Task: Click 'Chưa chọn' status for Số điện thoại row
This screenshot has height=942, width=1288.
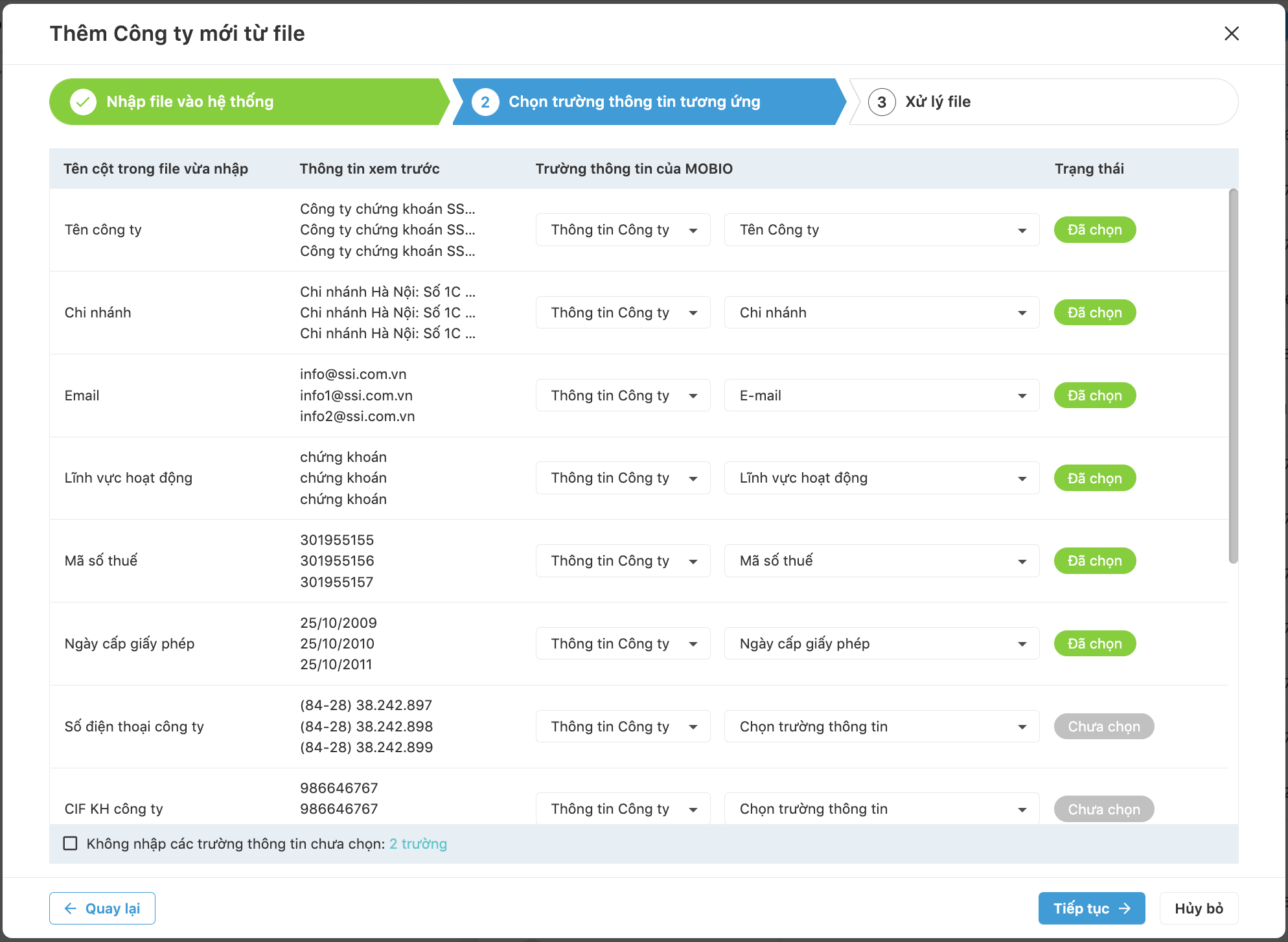Action: 1103,726
